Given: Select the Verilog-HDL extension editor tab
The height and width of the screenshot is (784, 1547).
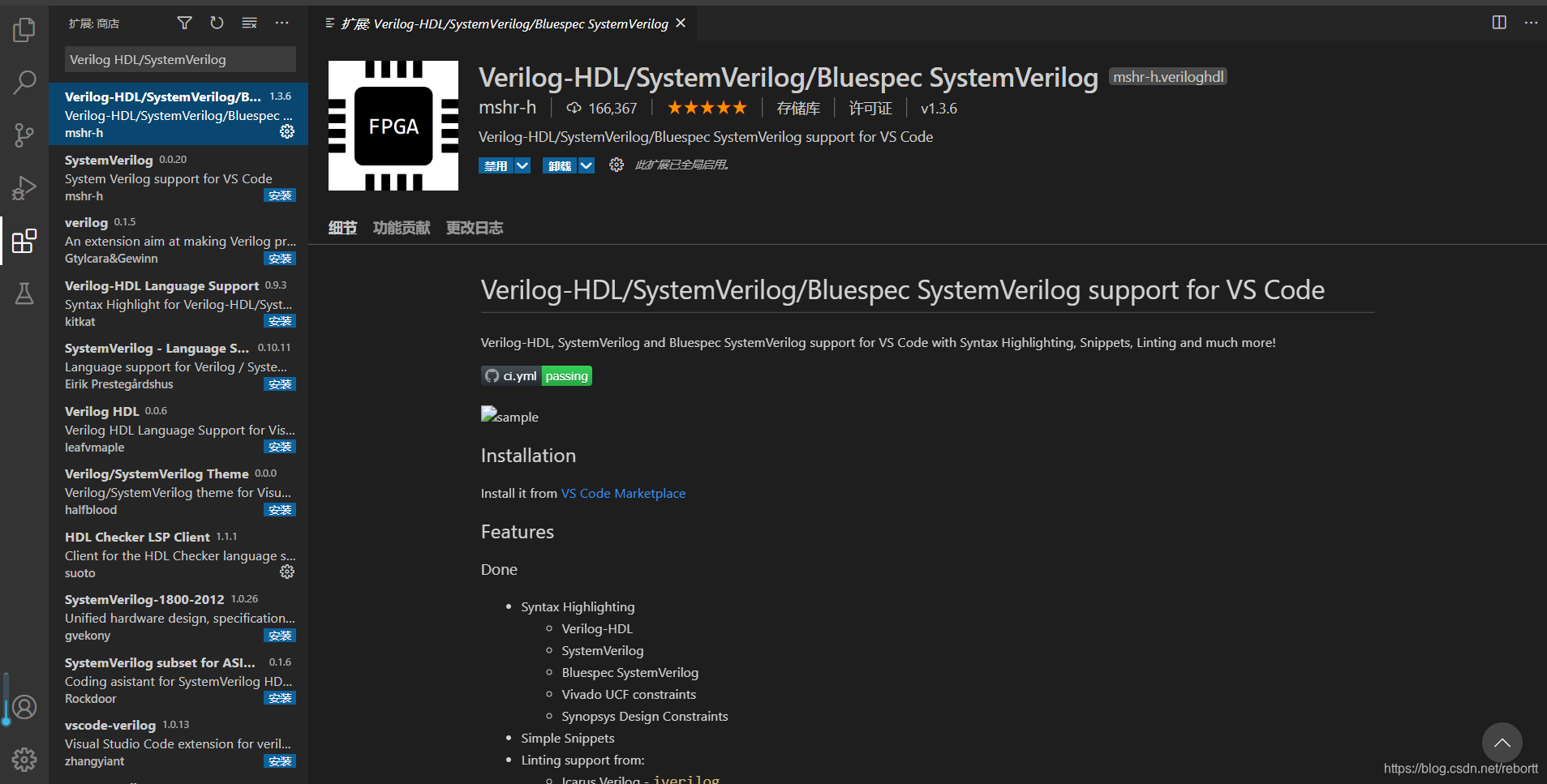Looking at the screenshot, I should click(x=503, y=24).
